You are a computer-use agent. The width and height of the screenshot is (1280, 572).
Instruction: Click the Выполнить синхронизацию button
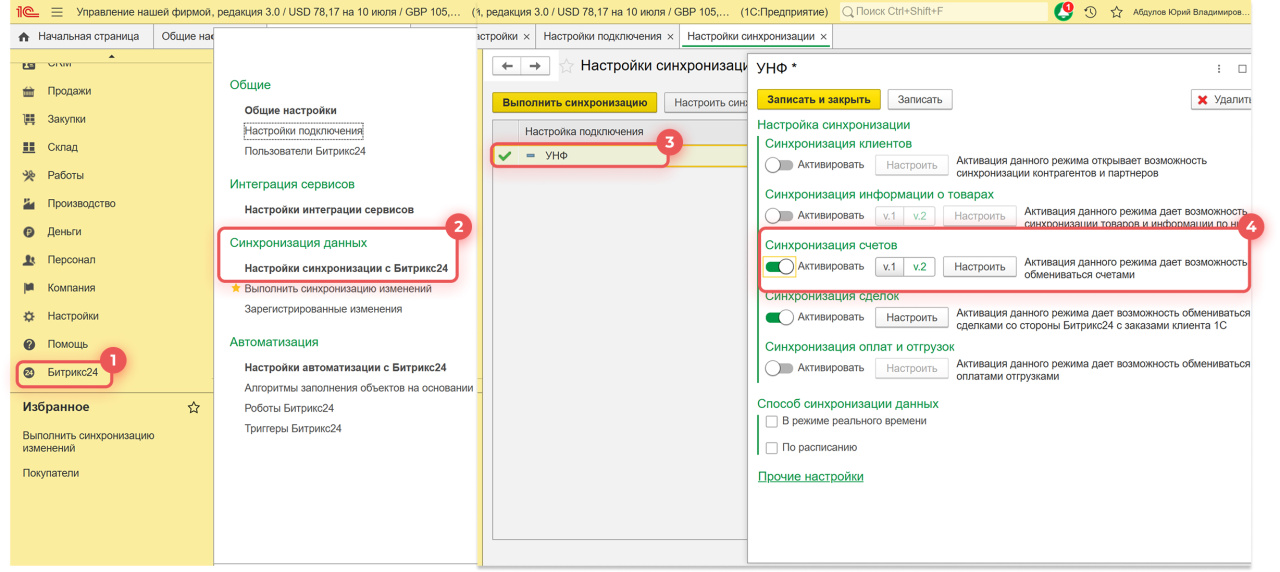point(575,102)
